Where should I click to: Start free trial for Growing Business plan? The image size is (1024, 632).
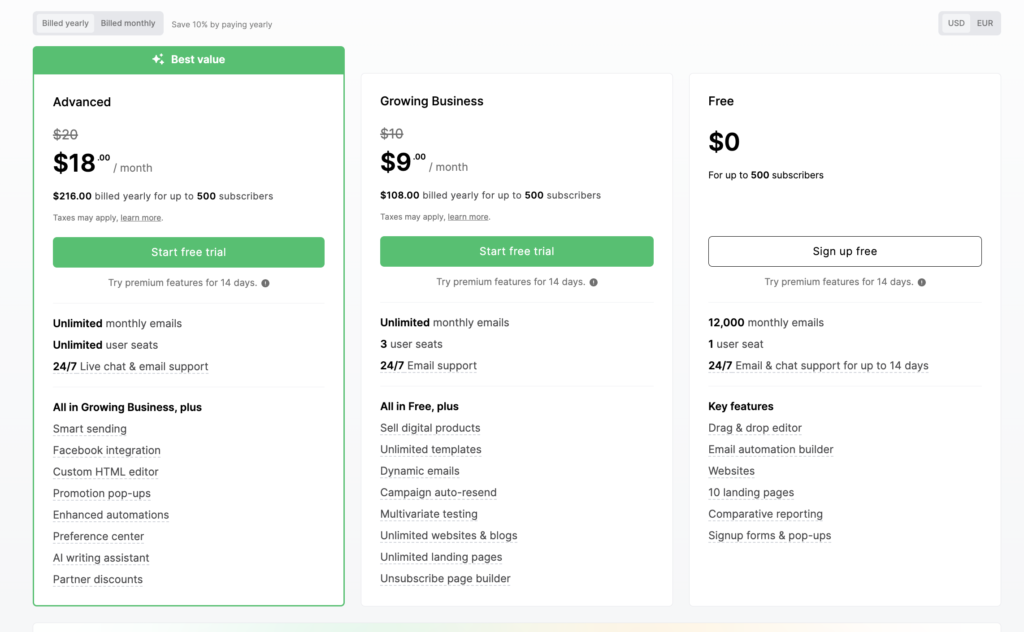click(x=516, y=251)
